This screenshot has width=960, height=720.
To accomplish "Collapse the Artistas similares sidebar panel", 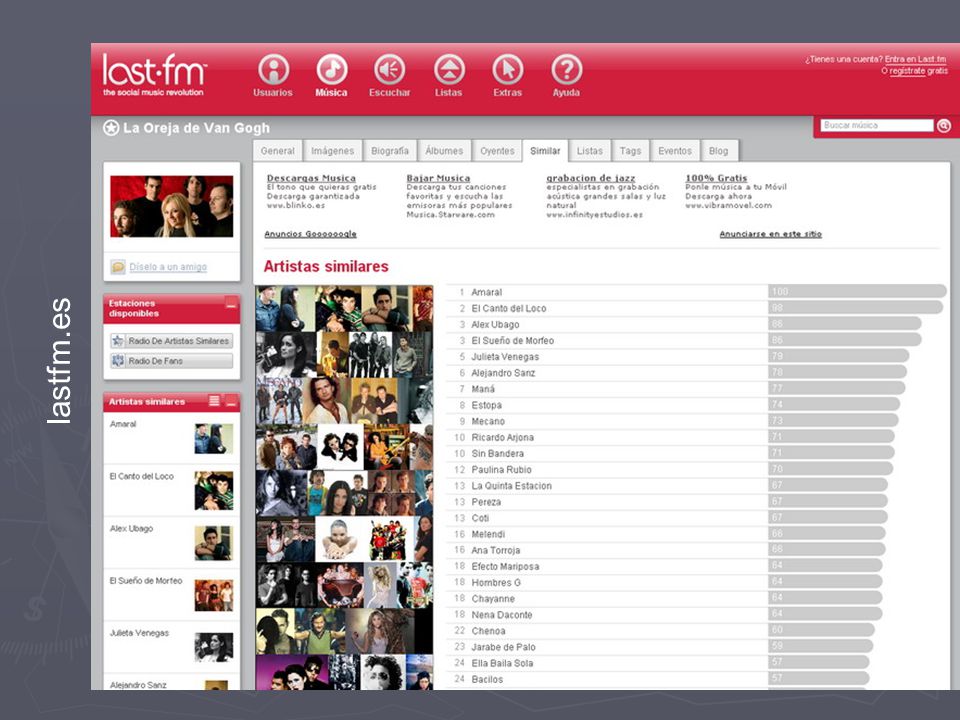I will coord(231,402).
